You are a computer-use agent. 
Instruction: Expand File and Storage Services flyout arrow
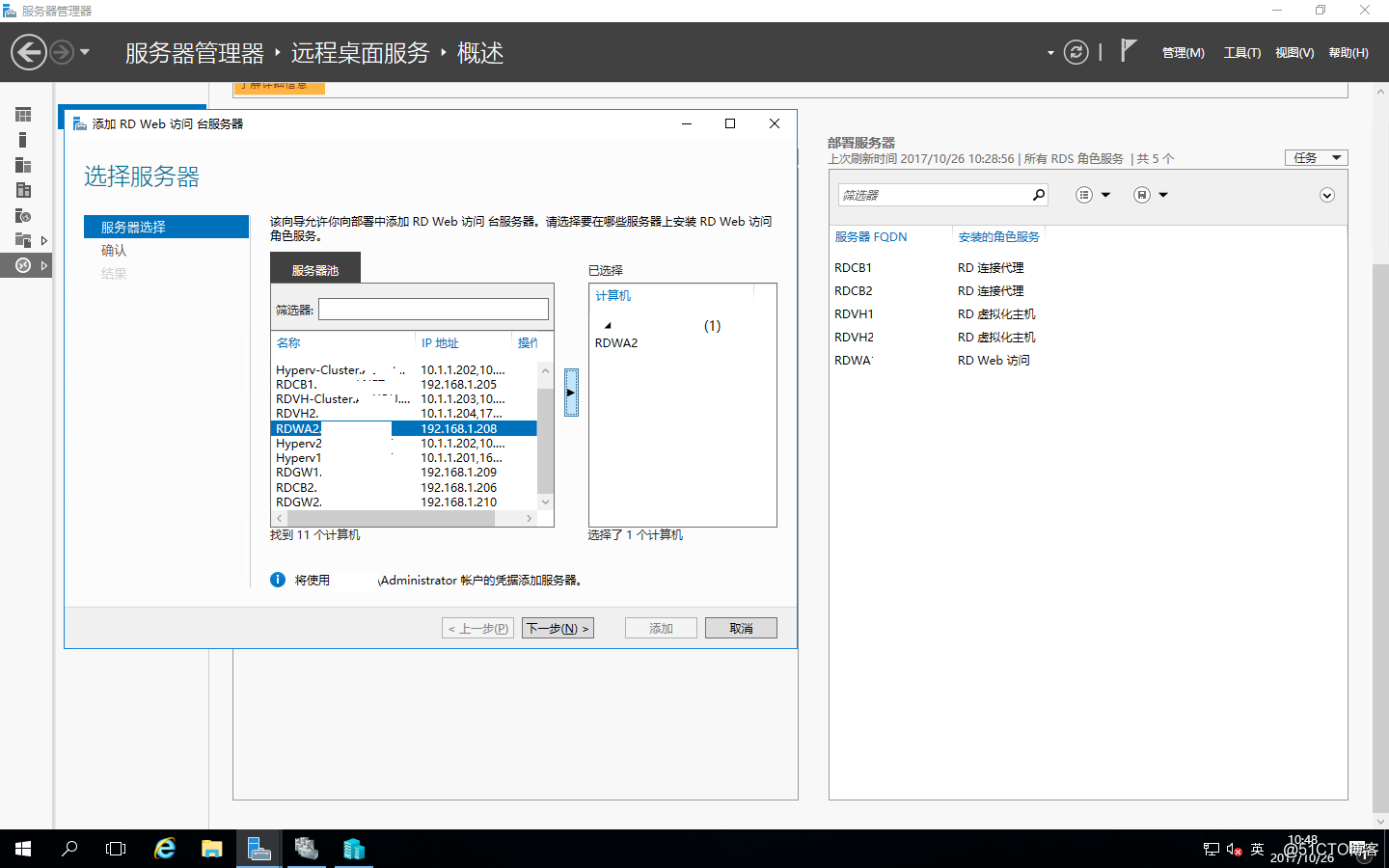tap(44, 240)
